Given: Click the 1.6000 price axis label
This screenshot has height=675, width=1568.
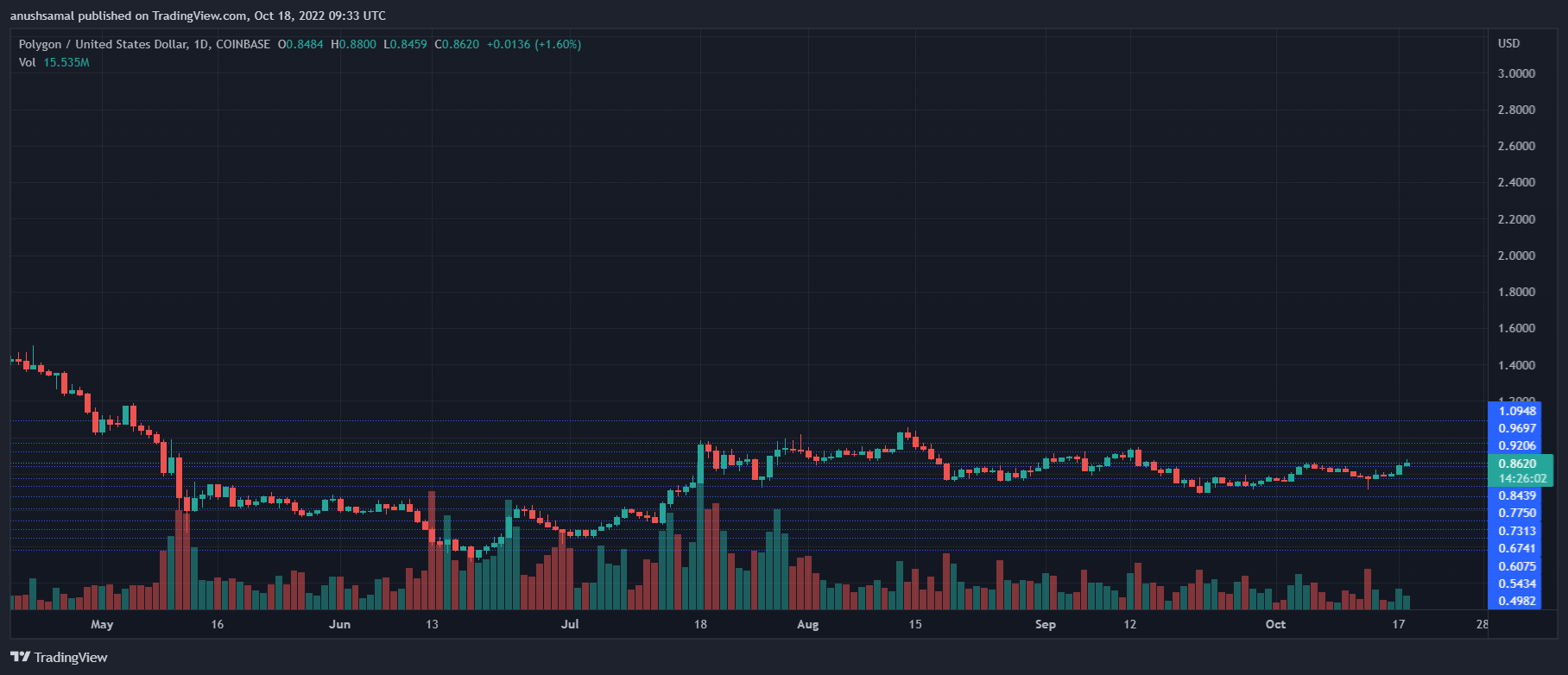Looking at the screenshot, I should click(1516, 328).
